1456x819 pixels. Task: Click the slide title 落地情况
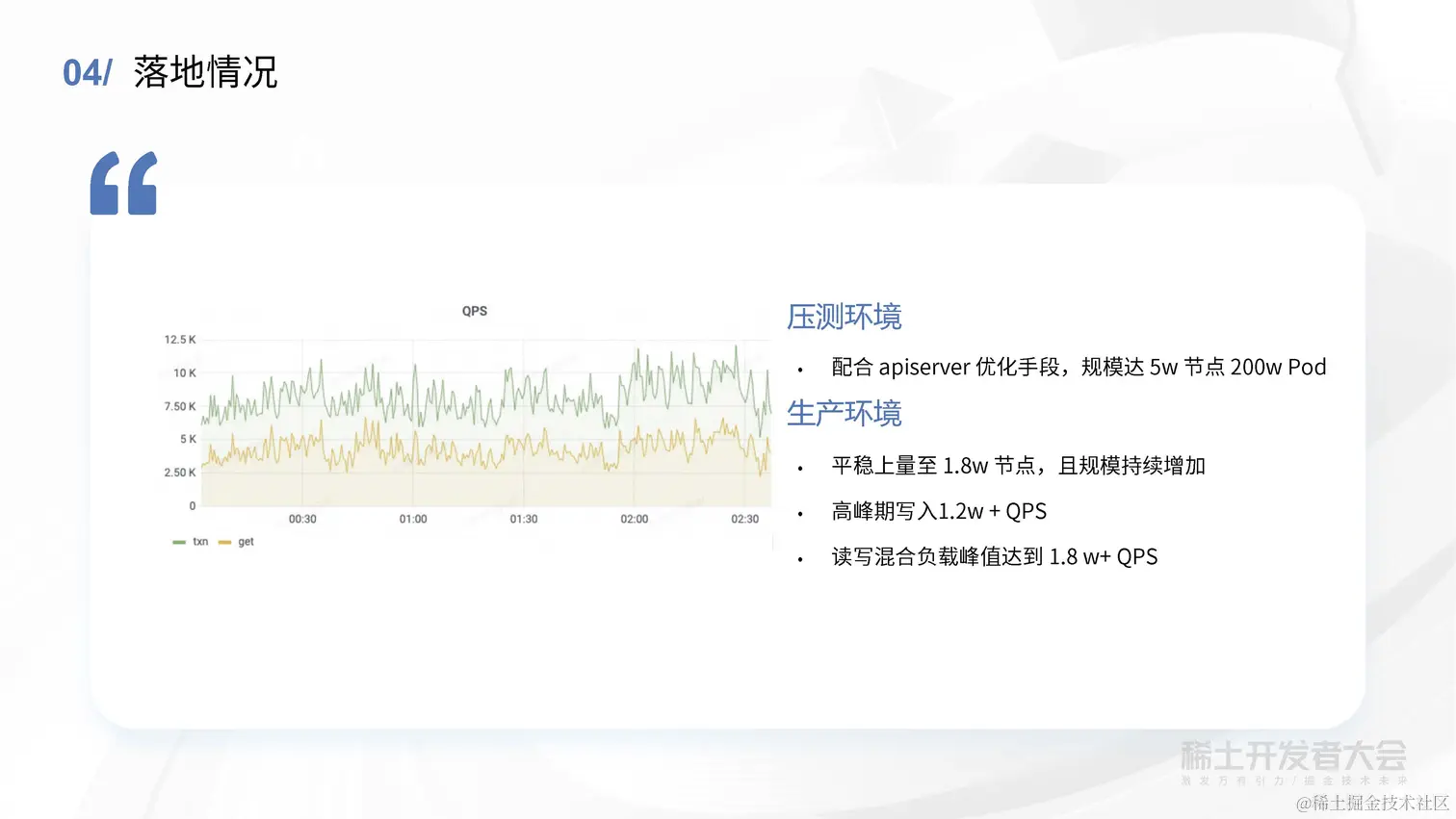pyautogui.click(x=205, y=72)
